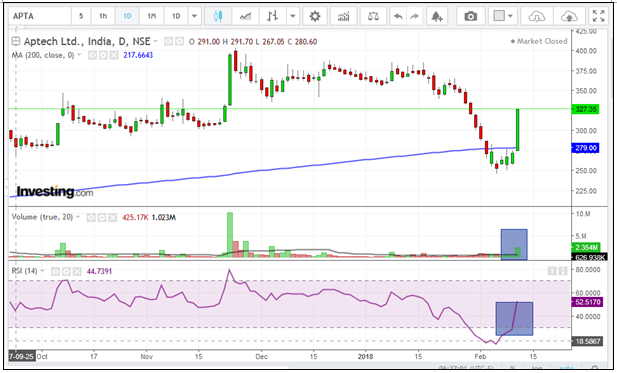Maximize the RSI pane
Screen dimensions: 617x373
tap(563, 271)
